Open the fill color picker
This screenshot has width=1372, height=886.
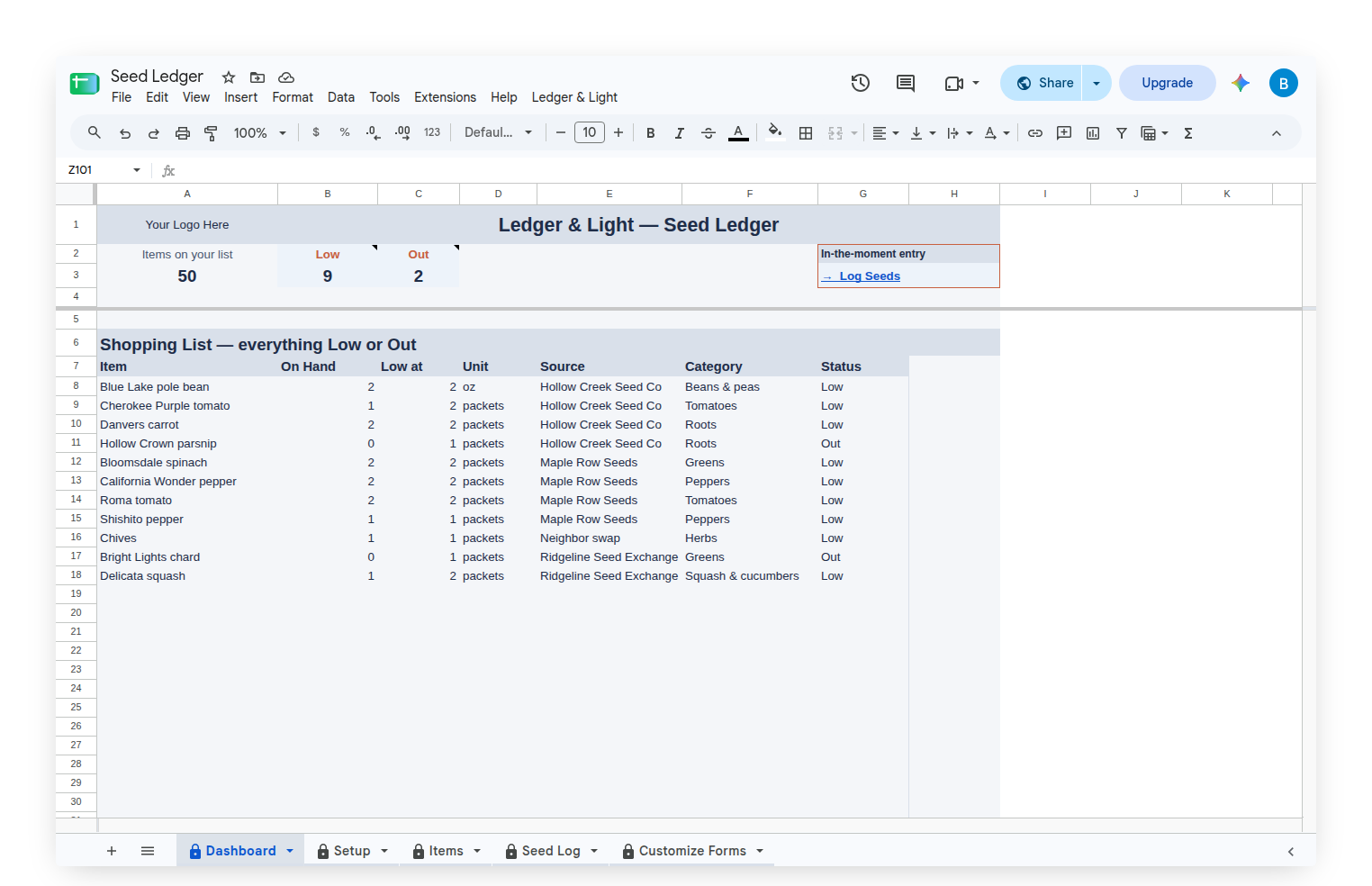pyautogui.click(x=774, y=132)
